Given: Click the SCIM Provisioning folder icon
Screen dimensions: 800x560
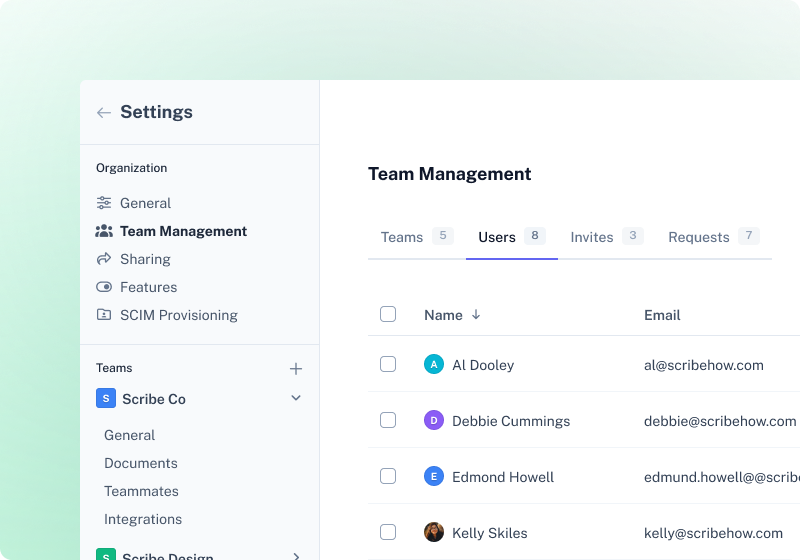Looking at the screenshot, I should (104, 315).
